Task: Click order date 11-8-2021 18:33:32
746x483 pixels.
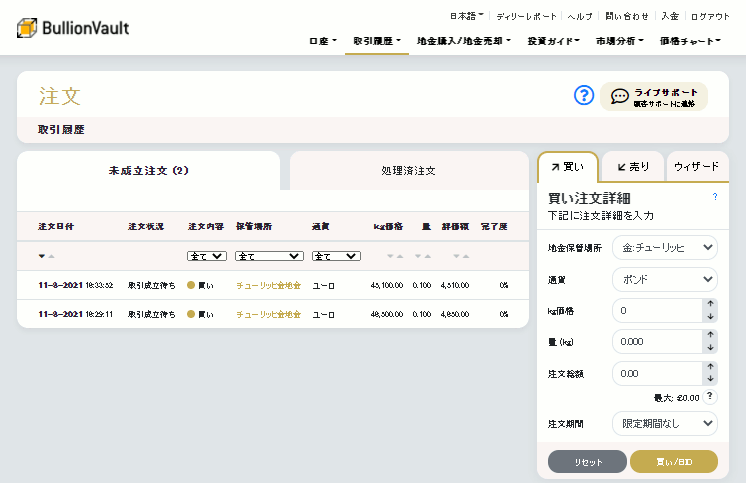Action: pos(76,285)
